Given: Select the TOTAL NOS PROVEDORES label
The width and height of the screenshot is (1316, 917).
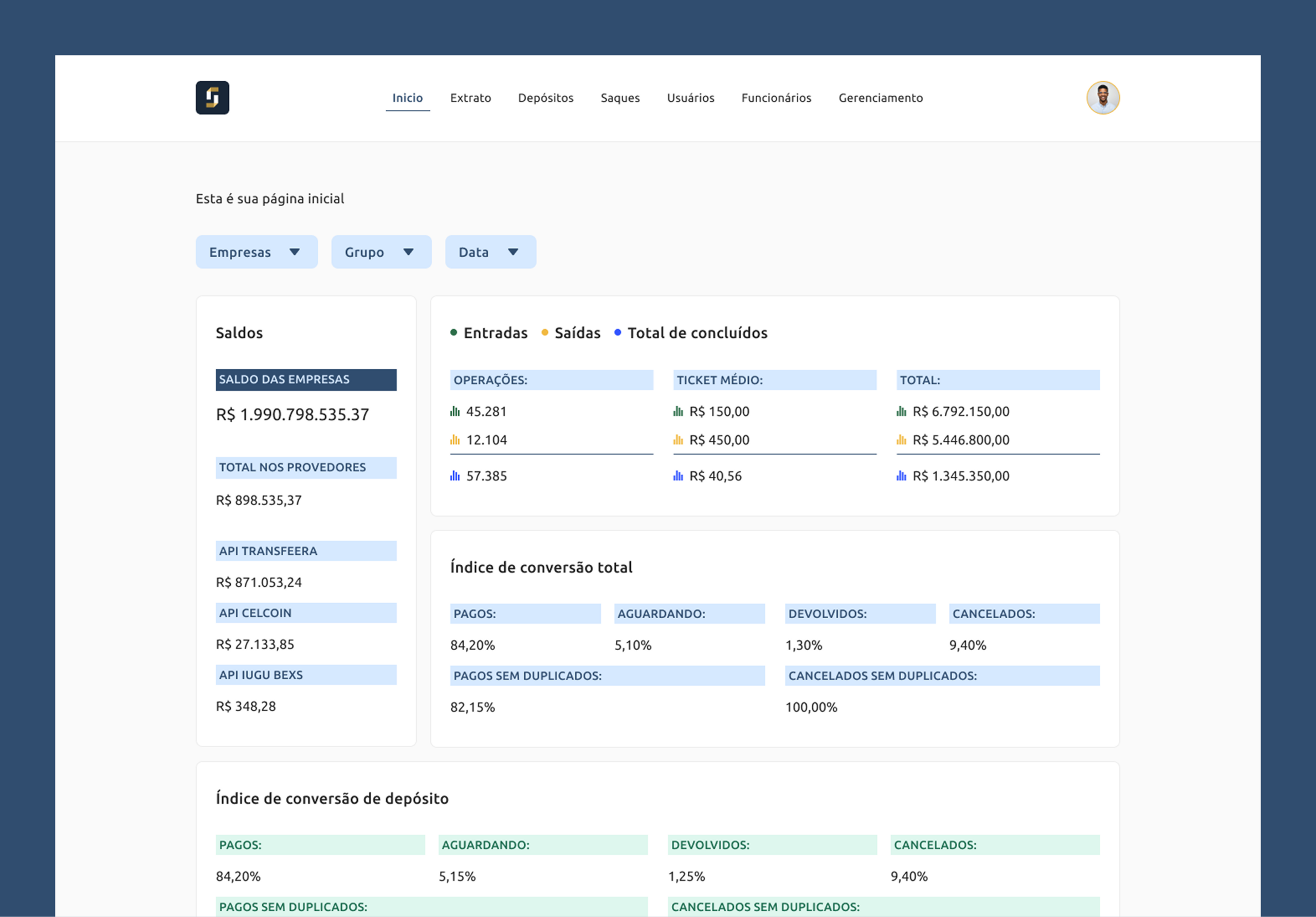Looking at the screenshot, I should point(306,468).
